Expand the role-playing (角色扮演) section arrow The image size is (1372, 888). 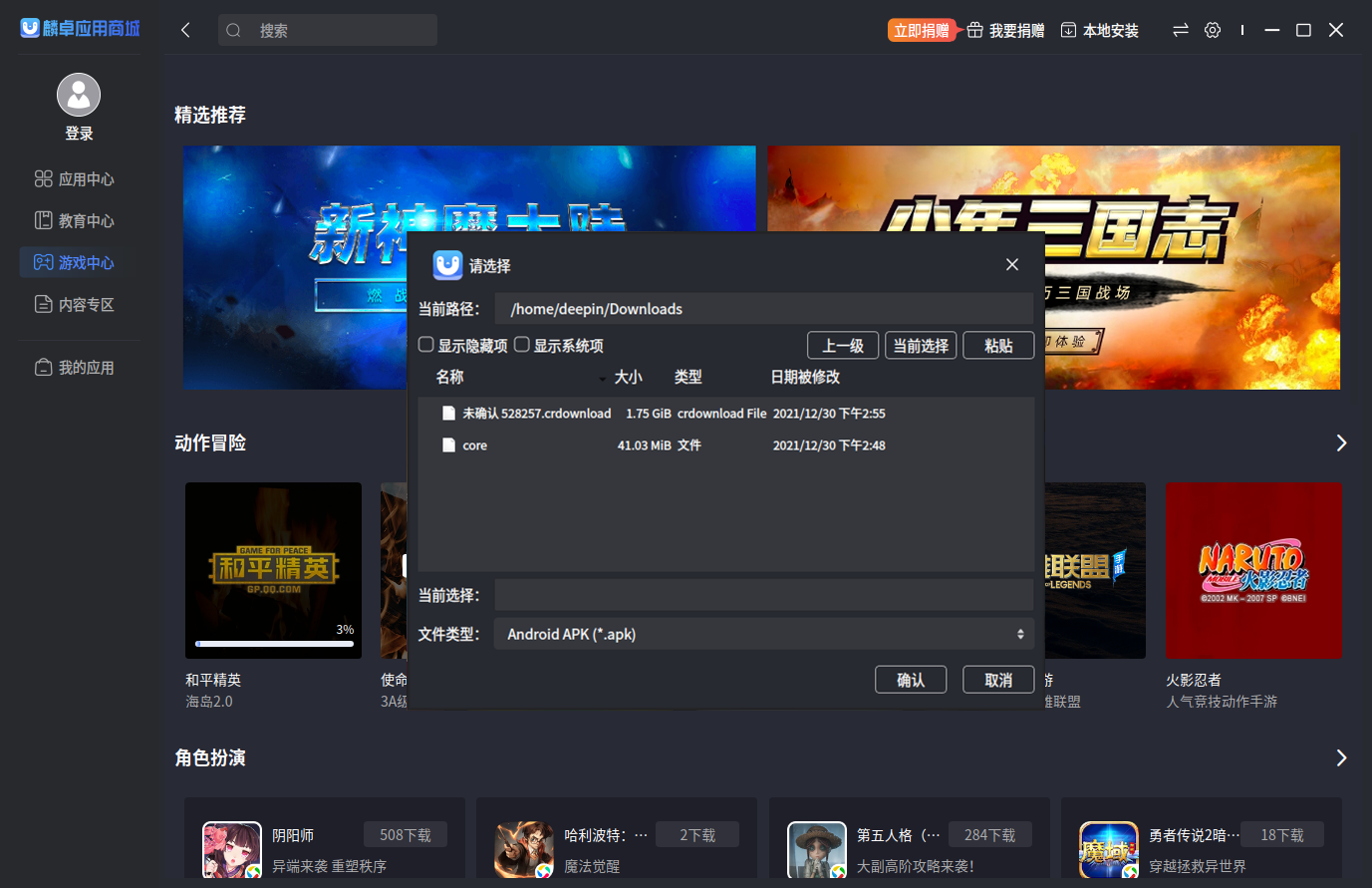coord(1340,758)
